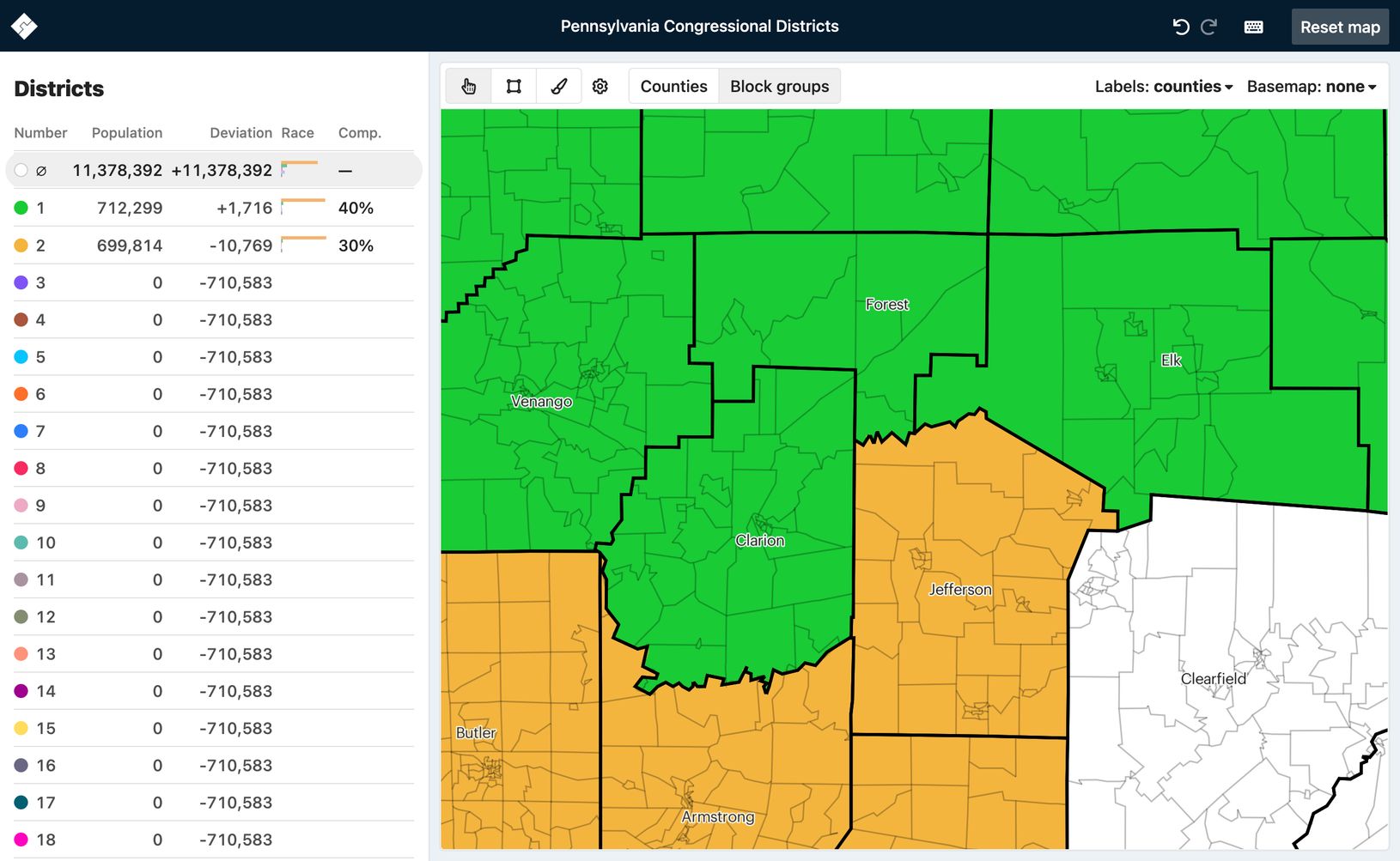Pick the paint brush tool
The height and width of the screenshot is (861, 1400).
click(558, 85)
